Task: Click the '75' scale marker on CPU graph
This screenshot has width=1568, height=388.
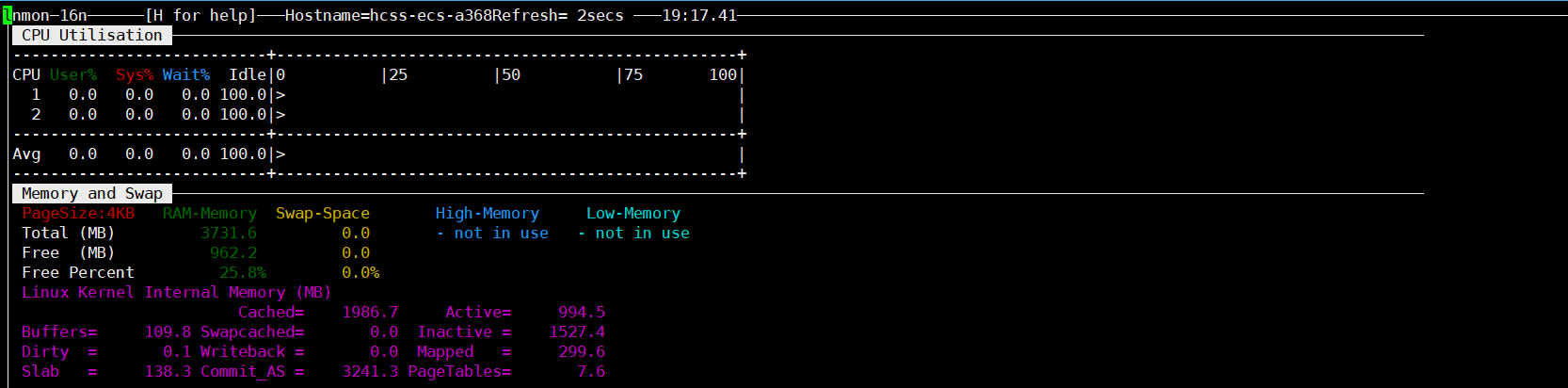Action: point(633,75)
